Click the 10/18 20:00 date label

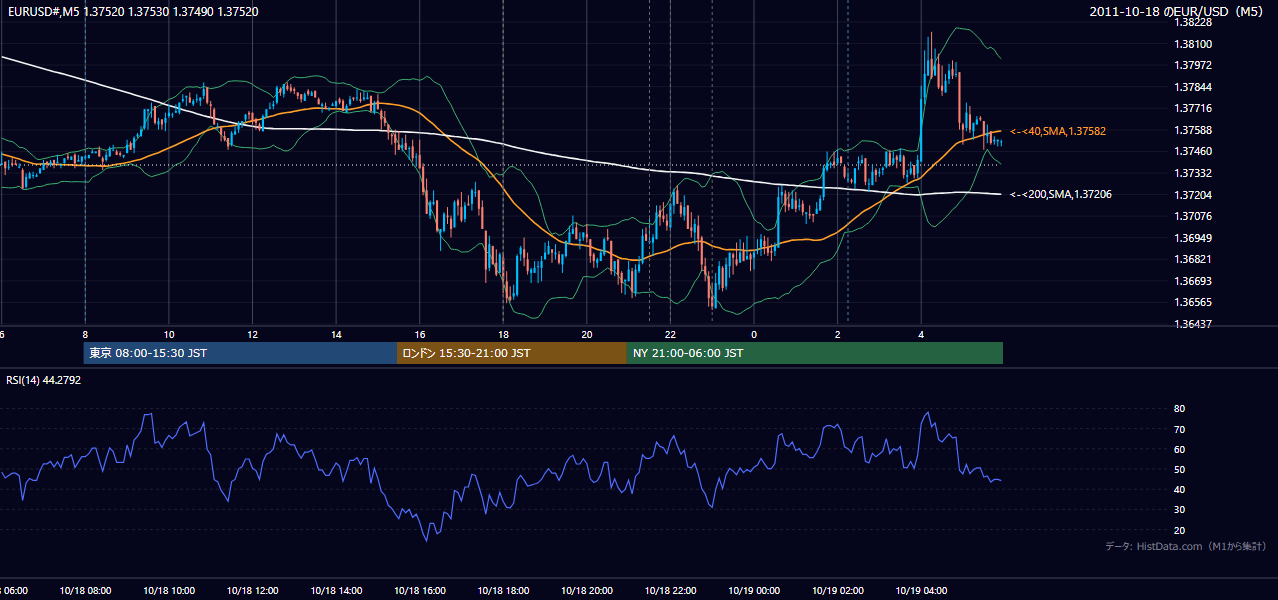(587, 591)
